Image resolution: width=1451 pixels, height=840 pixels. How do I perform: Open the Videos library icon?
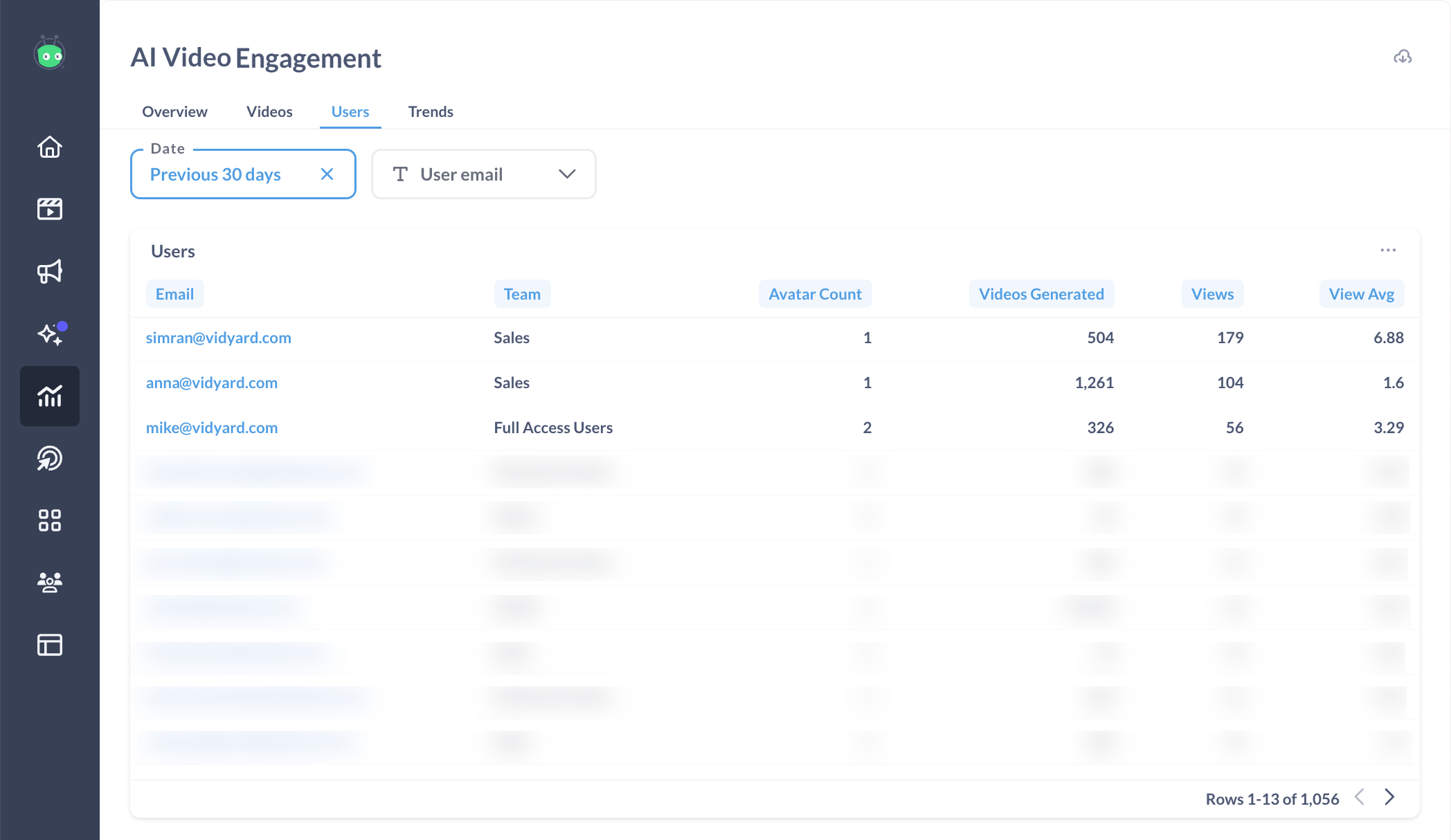[x=49, y=209]
